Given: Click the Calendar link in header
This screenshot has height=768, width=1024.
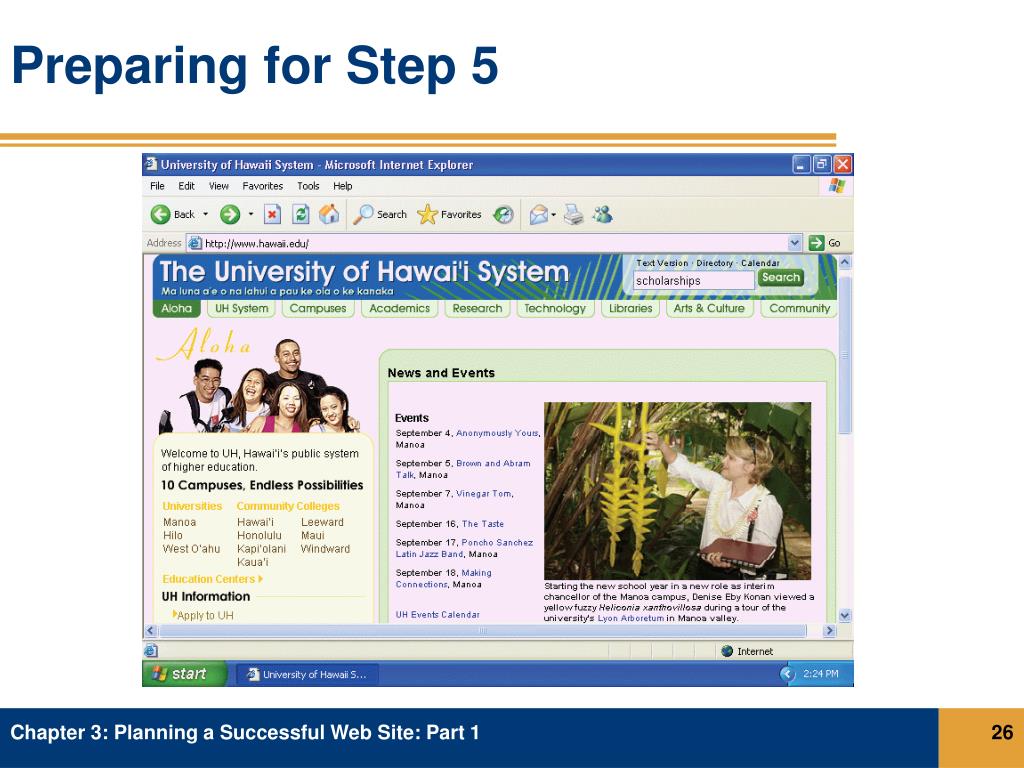Looking at the screenshot, I should coord(760,263).
